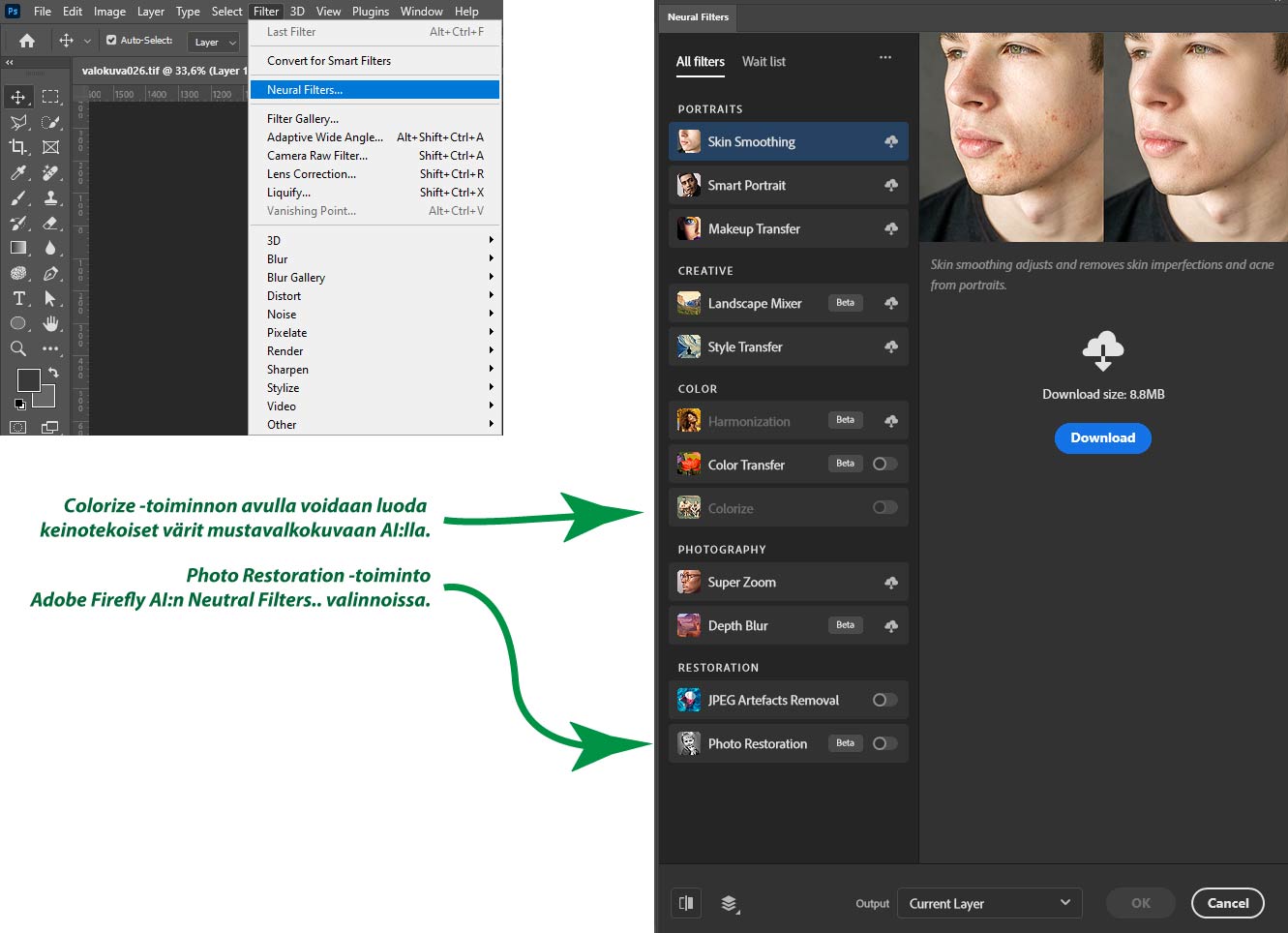Download Super Zoom via its cloud icon
The height and width of the screenshot is (933, 1288).
(x=891, y=583)
